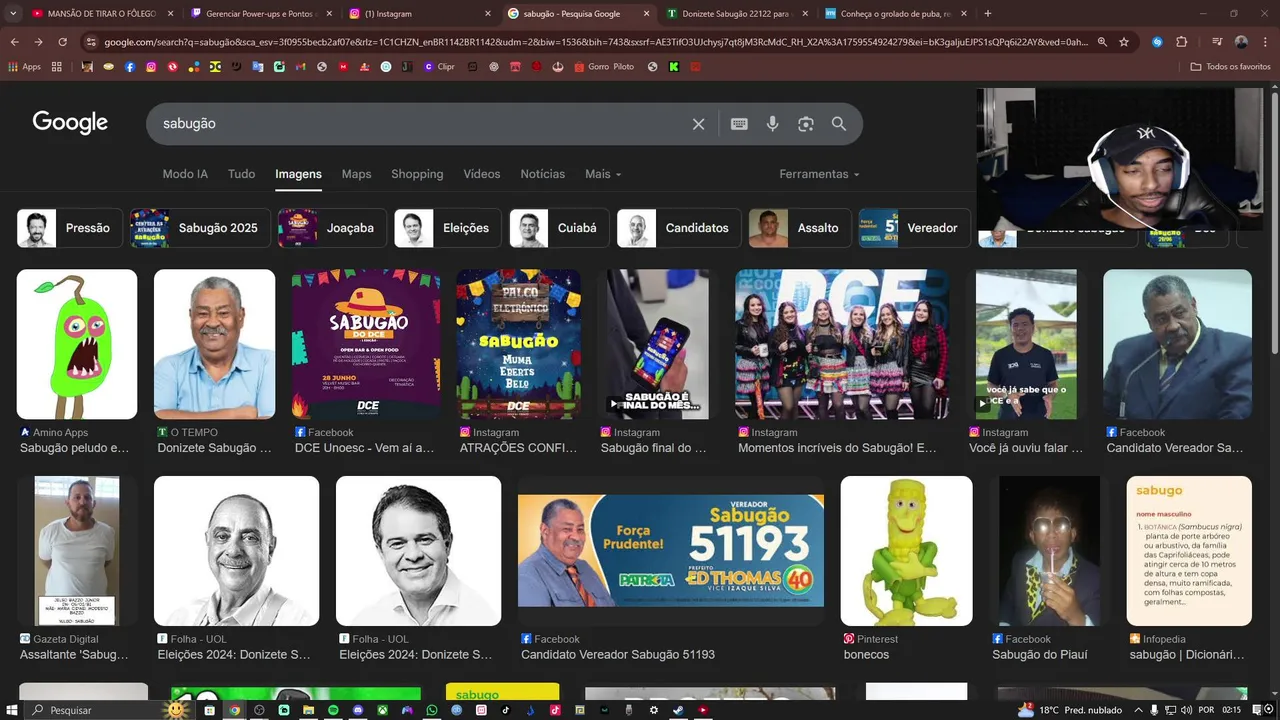
Task: Open yellow corn toy bonecos image
Action: click(x=906, y=551)
